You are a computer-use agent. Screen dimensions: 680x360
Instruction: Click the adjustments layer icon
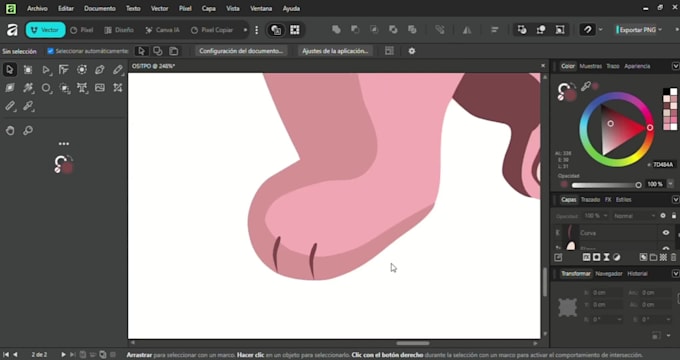click(x=617, y=258)
